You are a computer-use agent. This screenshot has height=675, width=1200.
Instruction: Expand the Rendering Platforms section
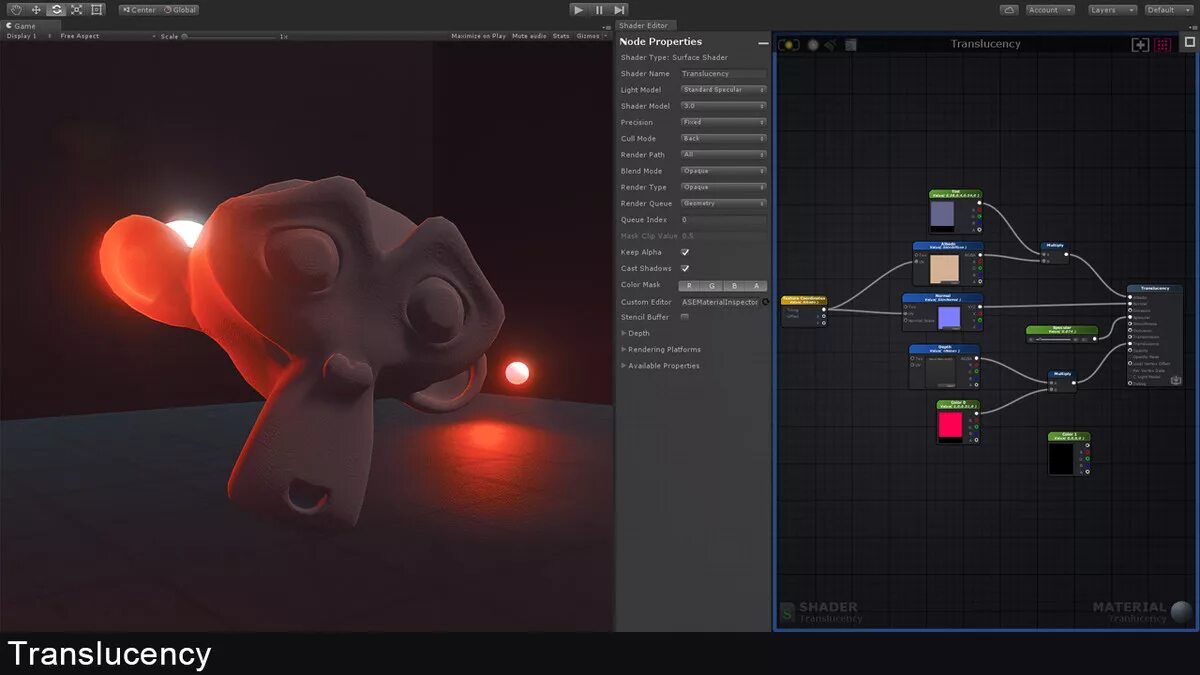click(x=662, y=349)
